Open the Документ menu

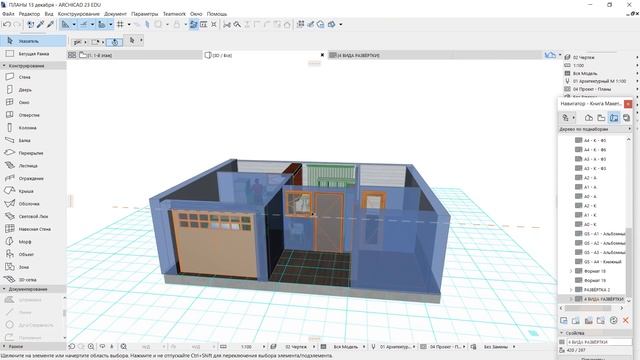116,14
